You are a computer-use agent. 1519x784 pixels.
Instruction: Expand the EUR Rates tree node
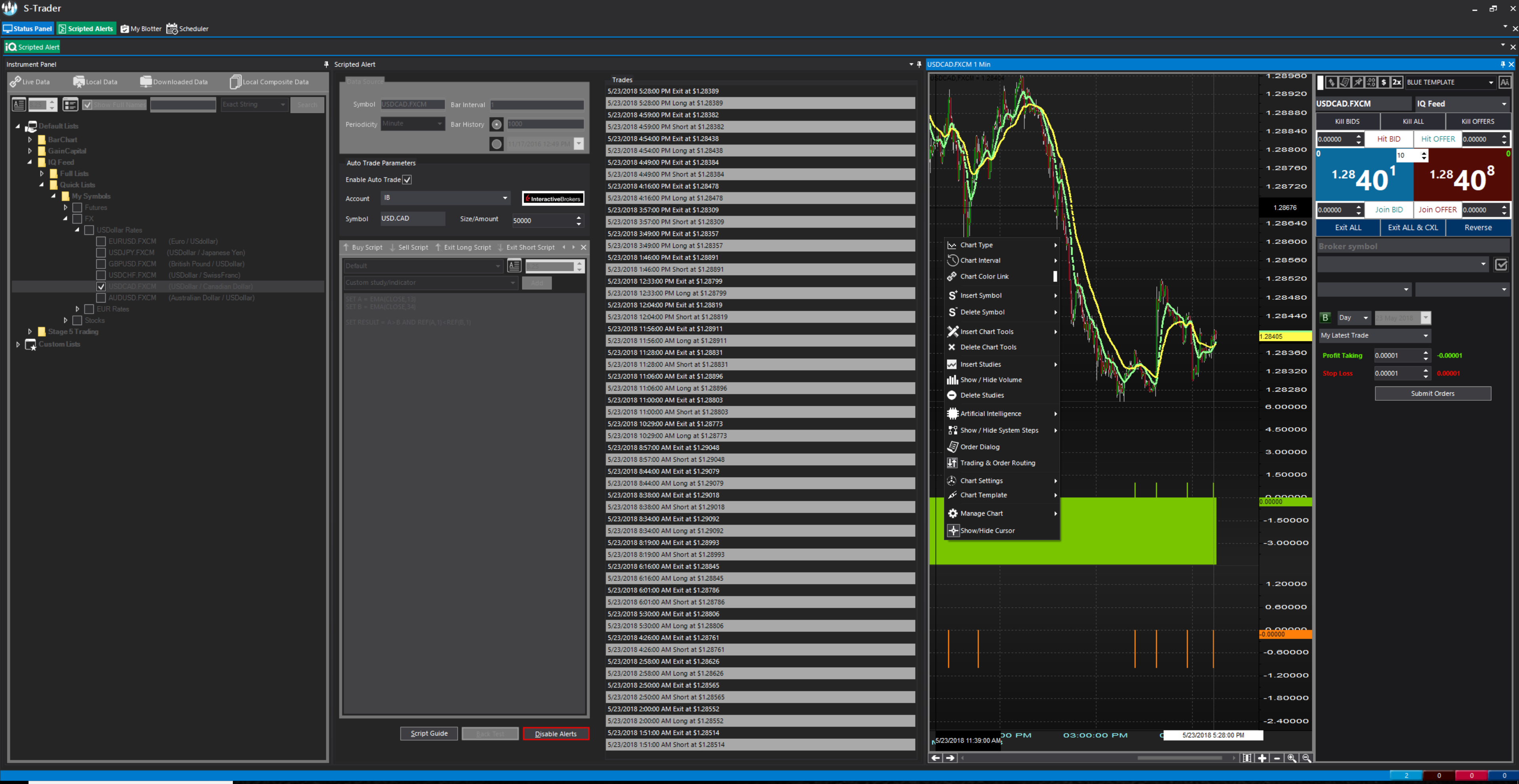point(77,309)
